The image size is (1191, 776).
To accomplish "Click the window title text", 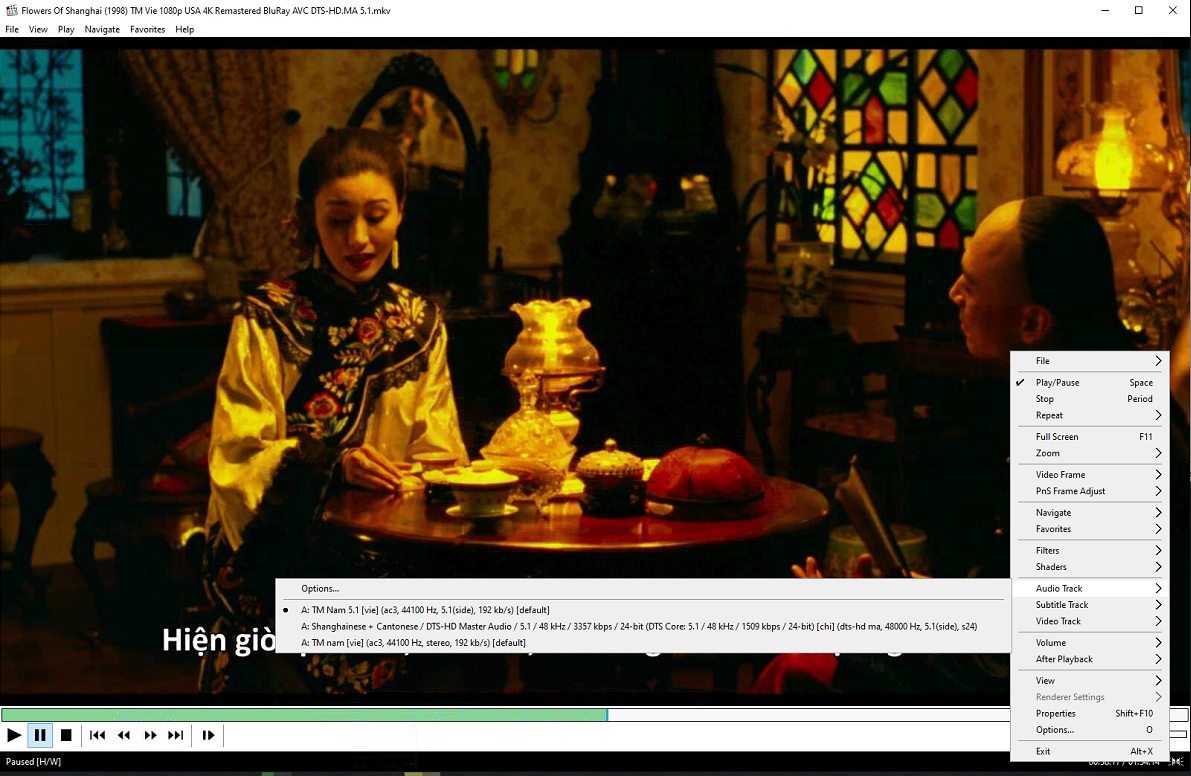I will (x=206, y=11).
